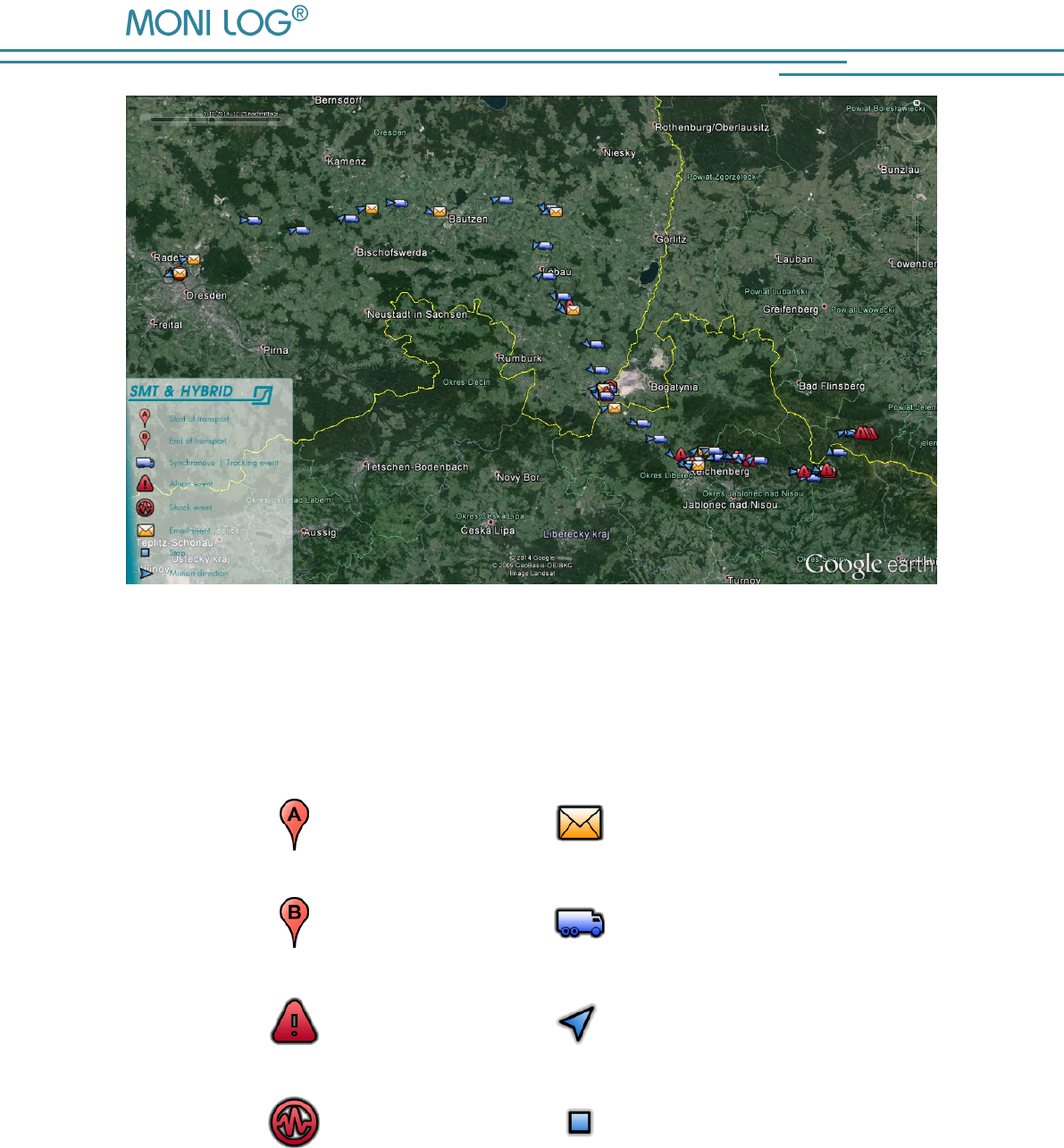1064x1148 pixels.
Task: Click the large red alarm triangle icon below the map
Action: (295, 1023)
